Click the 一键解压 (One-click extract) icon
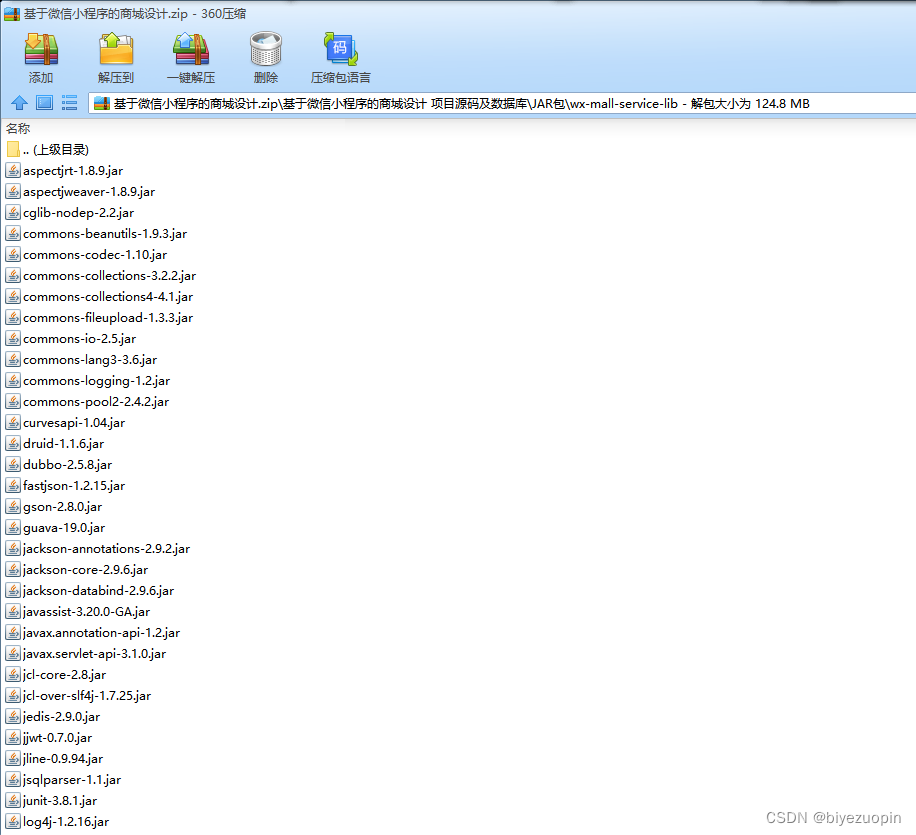Screen dimensions: 916x835 [x=191, y=50]
